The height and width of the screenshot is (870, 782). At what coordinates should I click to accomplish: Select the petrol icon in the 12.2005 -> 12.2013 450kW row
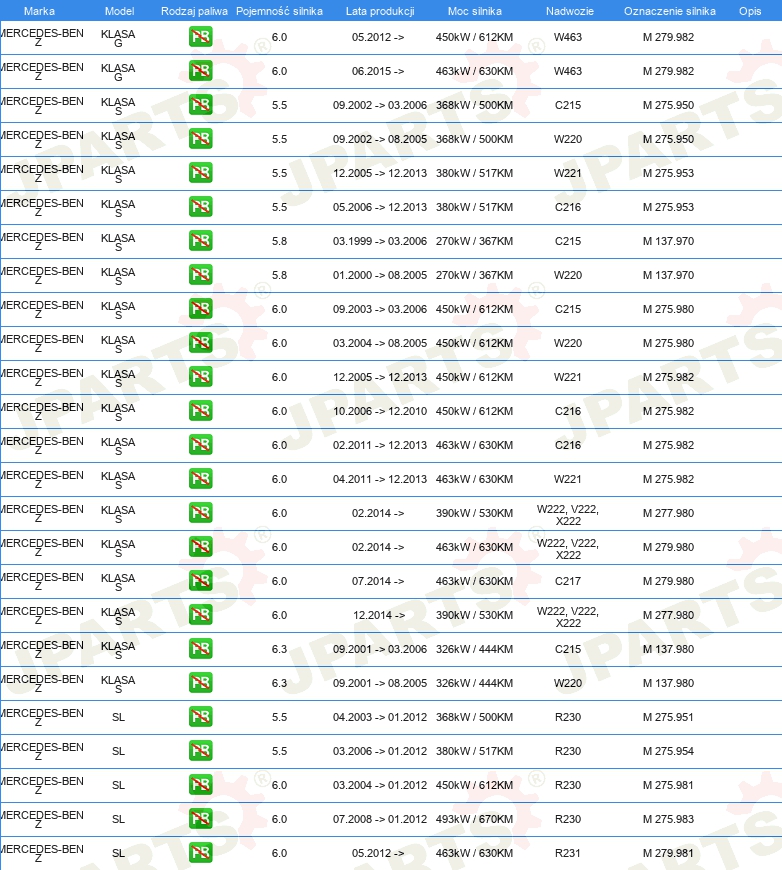200,377
